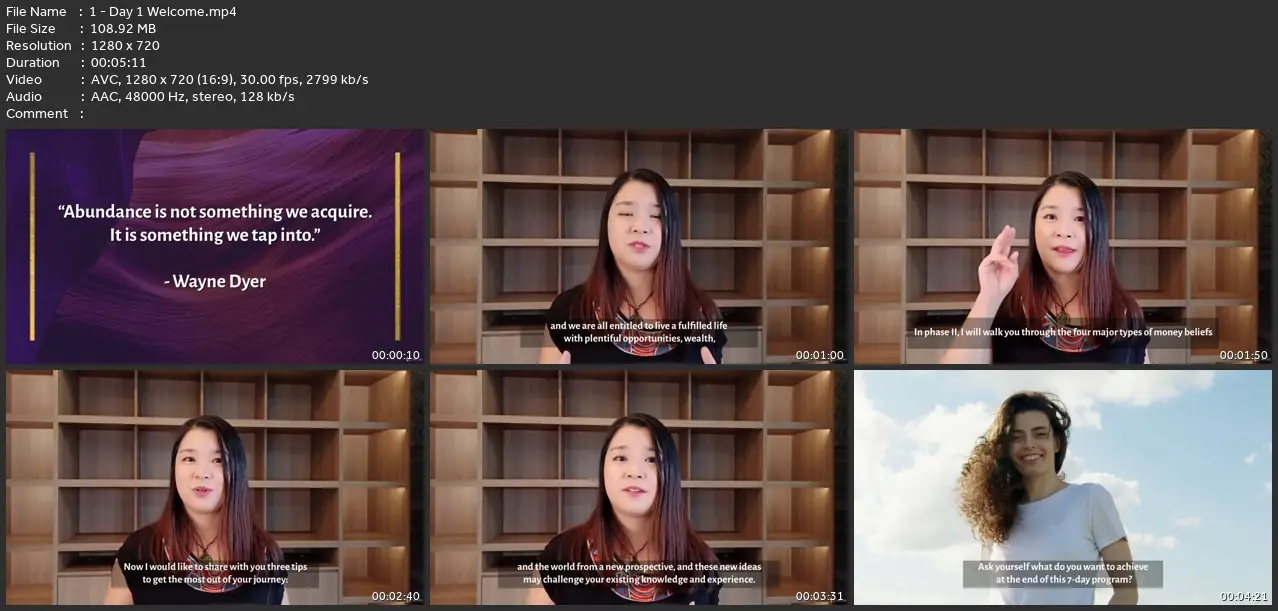Click the audio line 'AAC, 48000 Hz, stereo, 128 kb/s'
Viewport: 1278px width, 611px height.
point(192,97)
